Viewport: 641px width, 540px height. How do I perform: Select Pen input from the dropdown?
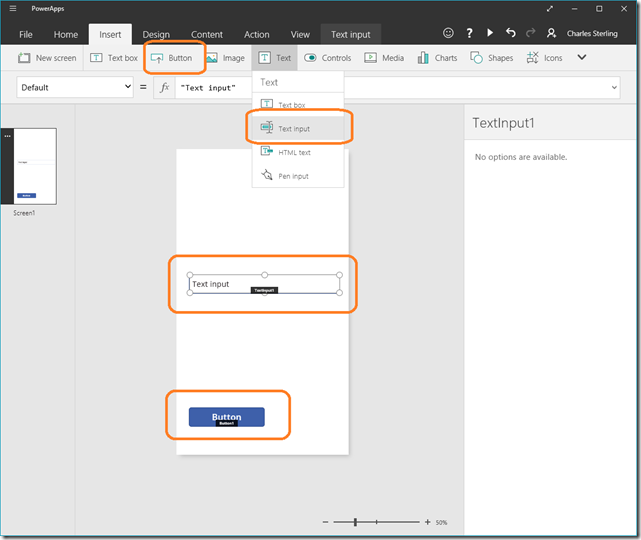pos(292,176)
